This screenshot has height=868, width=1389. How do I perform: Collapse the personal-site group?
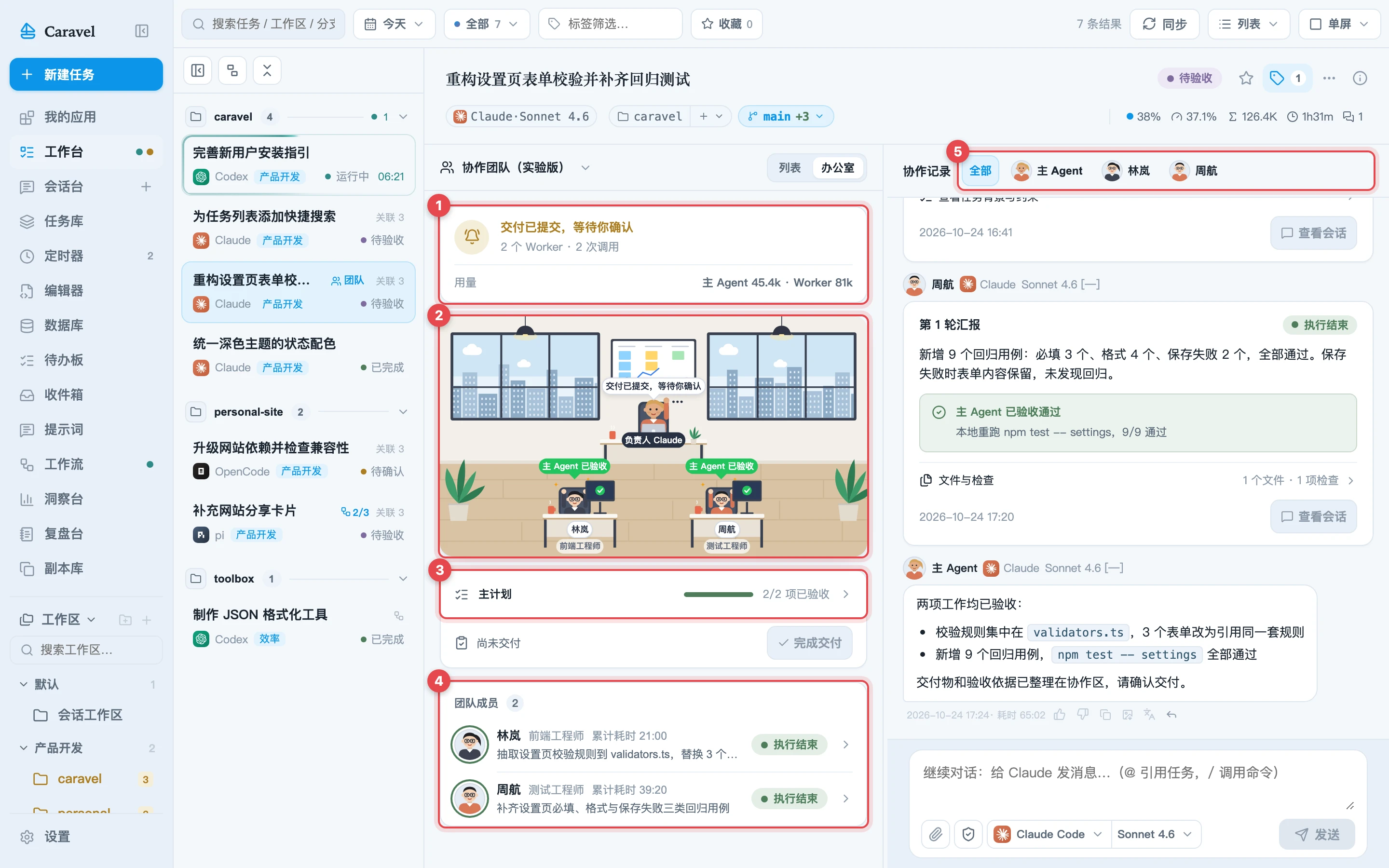tap(403, 412)
